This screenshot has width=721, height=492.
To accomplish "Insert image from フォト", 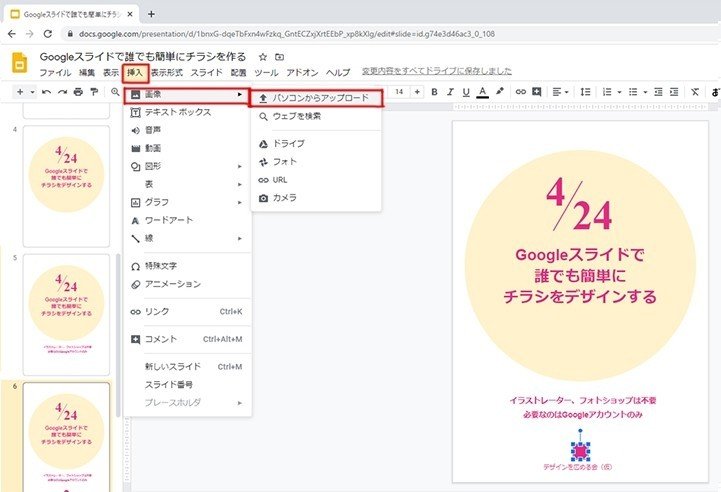I will [x=316, y=162].
